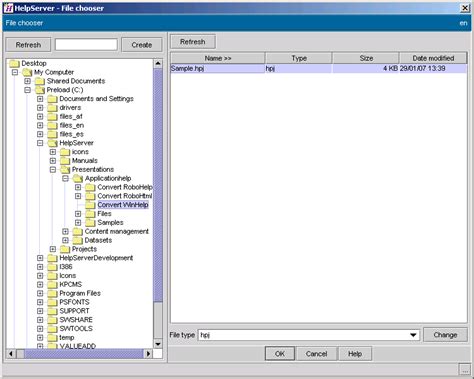Click the Create button
Viewport: 474px width, 379px height.
[142, 45]
